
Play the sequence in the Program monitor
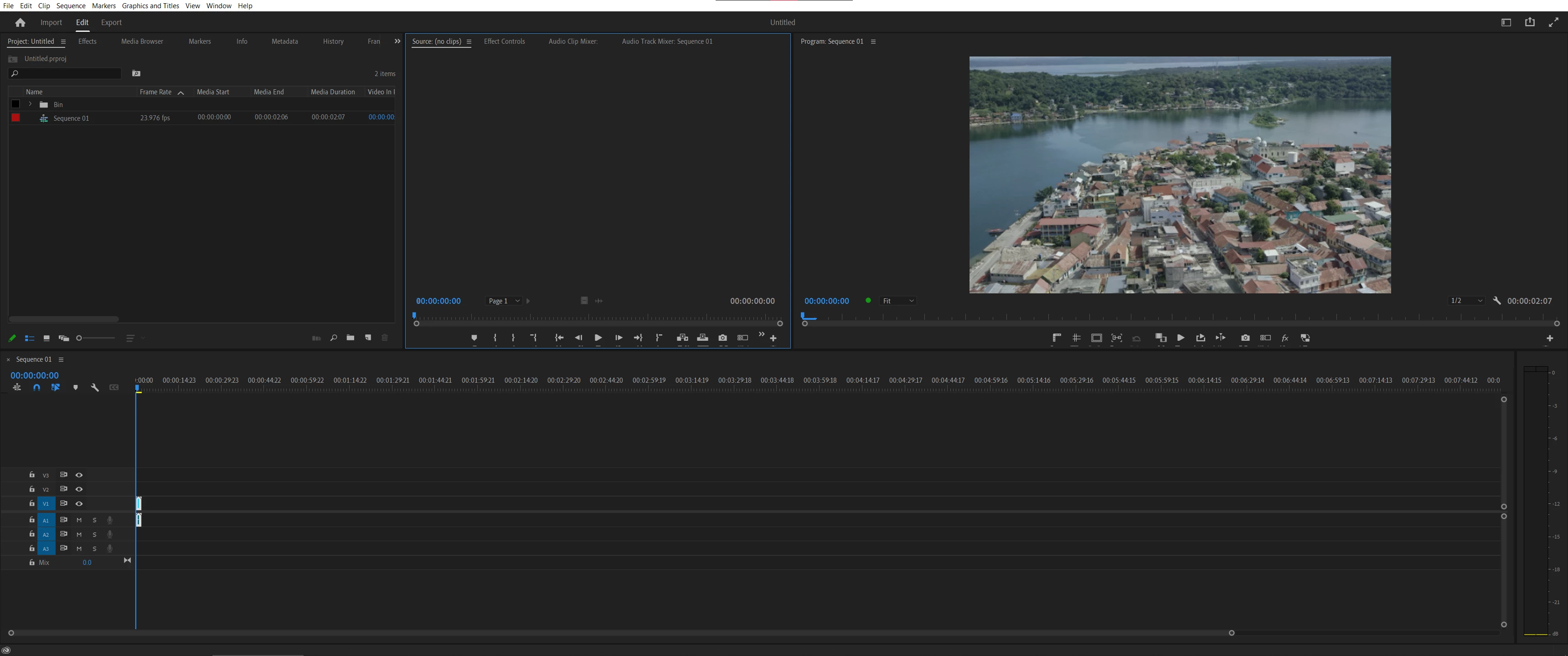tap(1180, 338)
